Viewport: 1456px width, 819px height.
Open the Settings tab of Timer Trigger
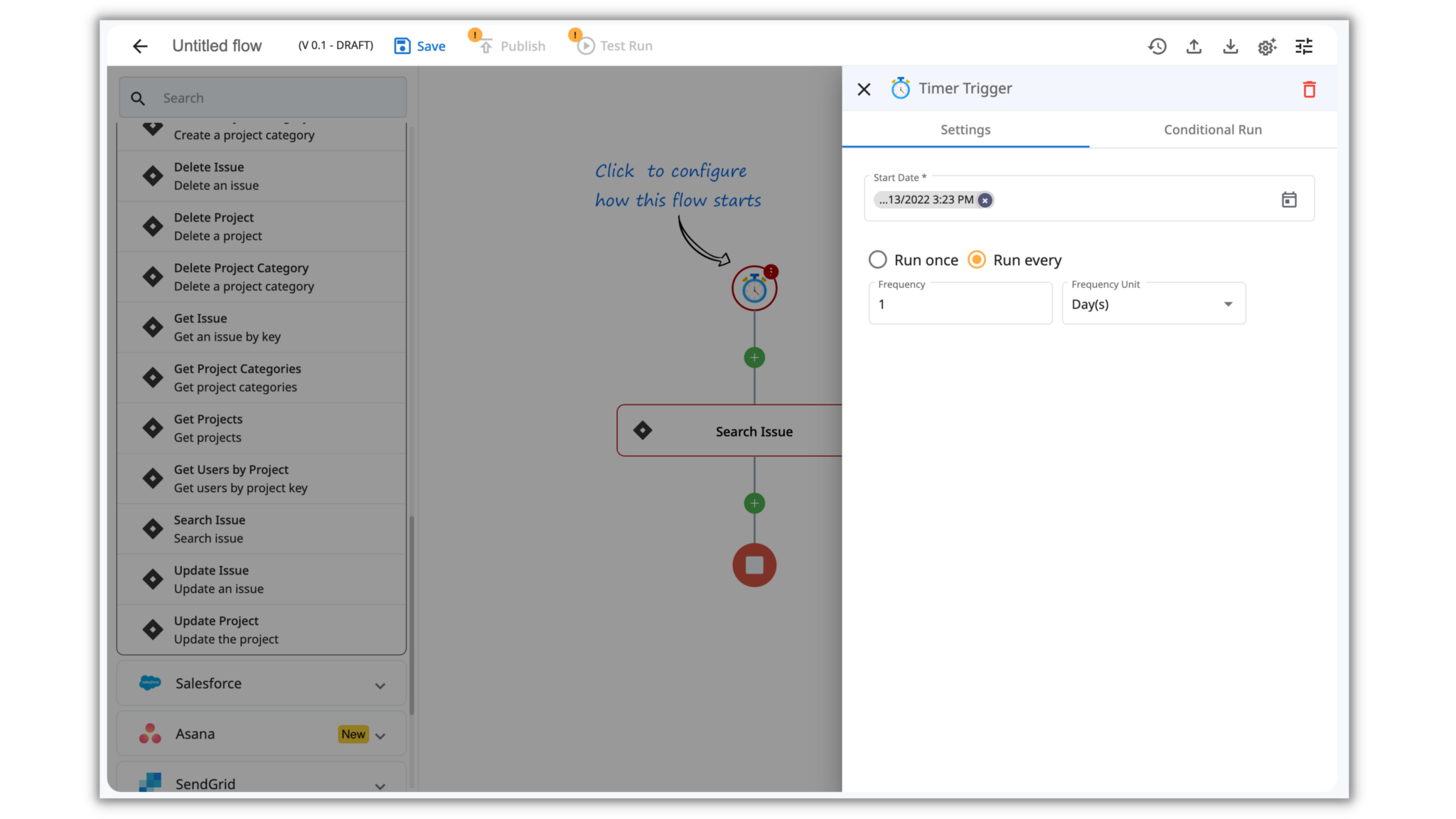tap(965, 129)
